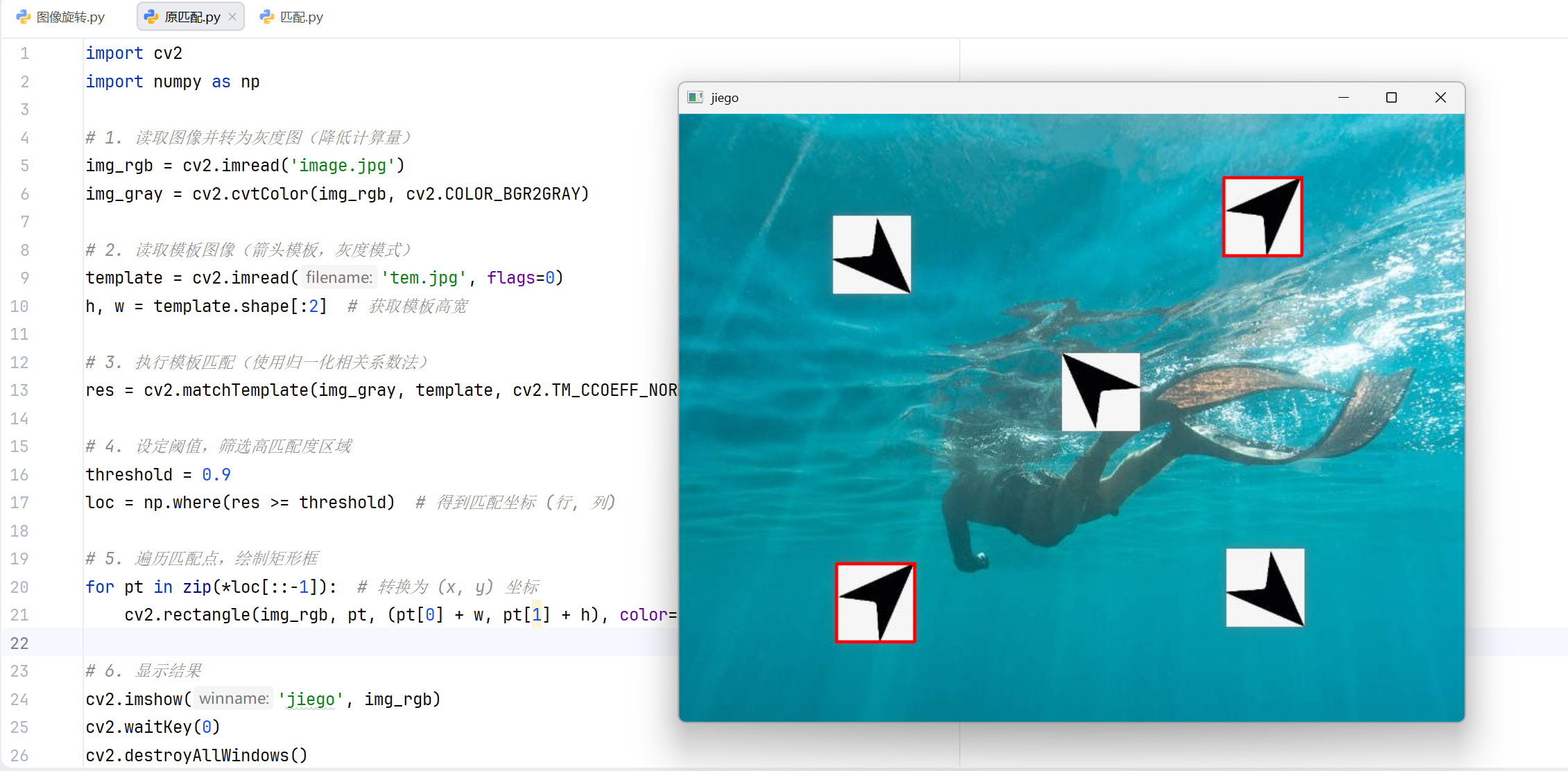Click the filename: parameter hint on line 9
This screenshot has width=1568, height=771.
[338, 278]
